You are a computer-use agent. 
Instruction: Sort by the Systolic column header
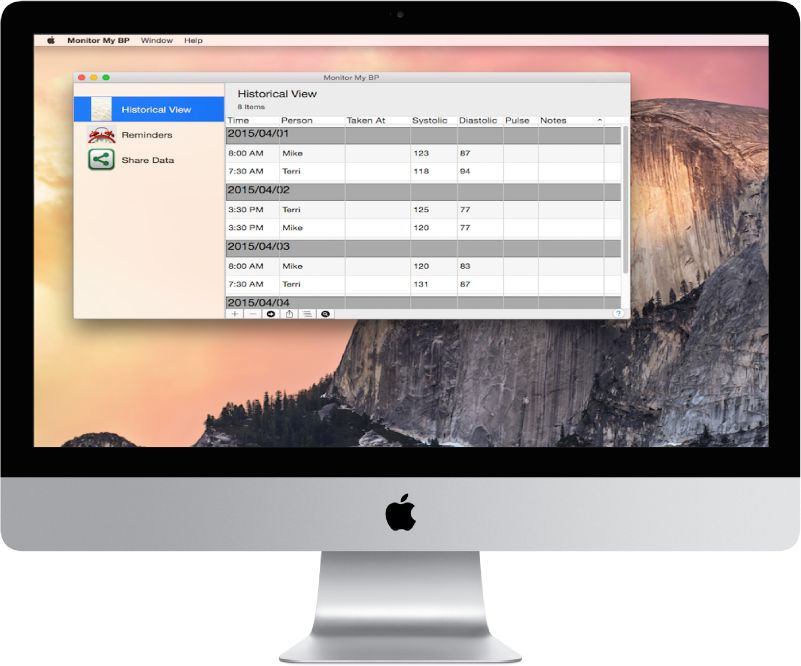434,121
